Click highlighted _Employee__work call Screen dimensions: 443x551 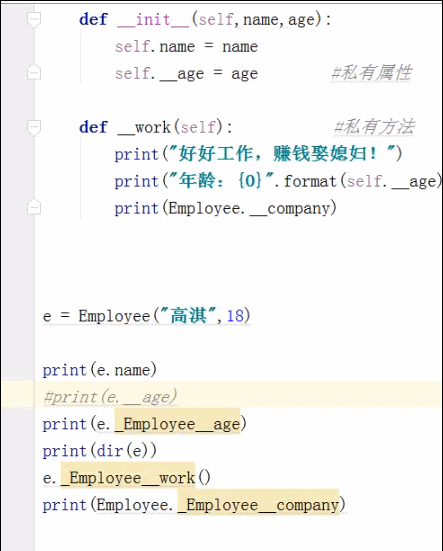128,478
